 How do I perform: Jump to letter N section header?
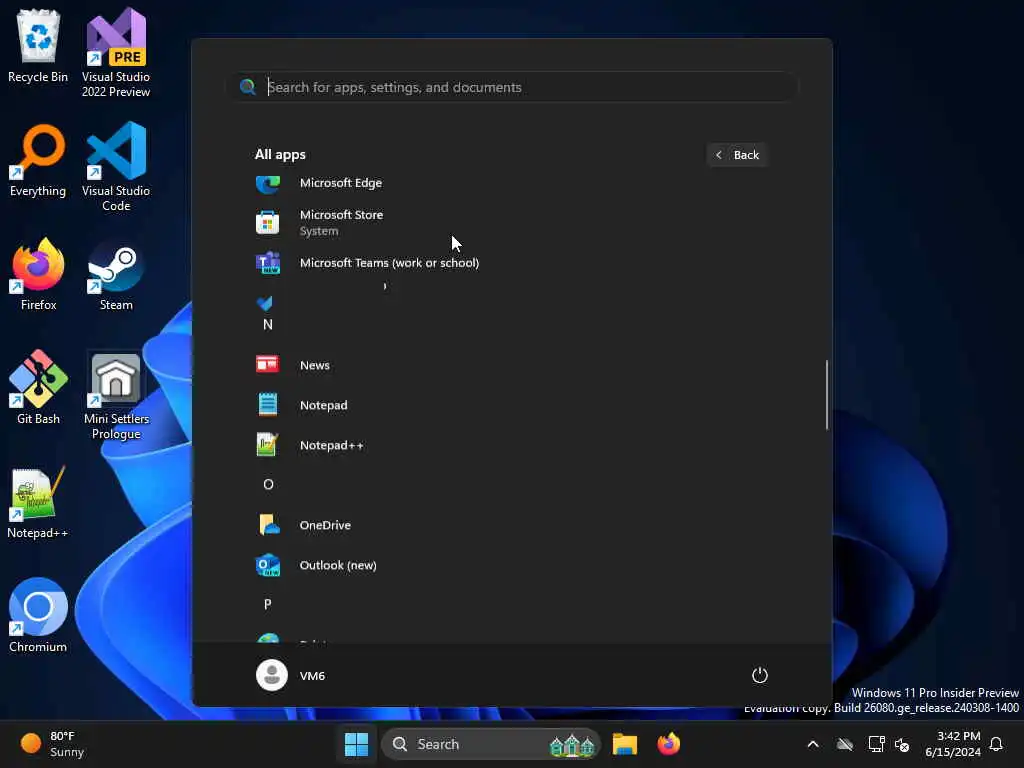click(268, 325)
